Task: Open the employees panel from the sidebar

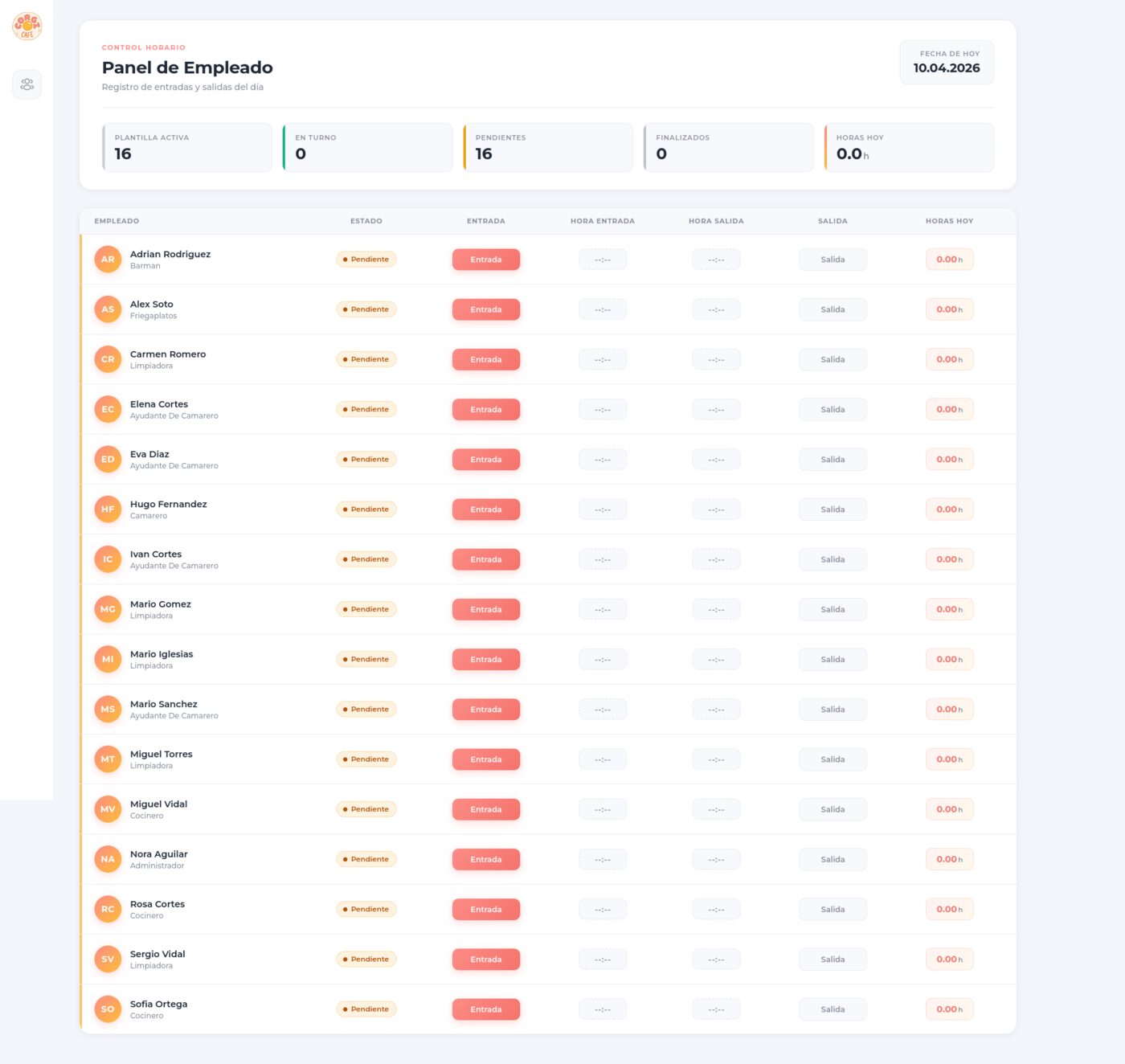Action: (x=27, y=84)
